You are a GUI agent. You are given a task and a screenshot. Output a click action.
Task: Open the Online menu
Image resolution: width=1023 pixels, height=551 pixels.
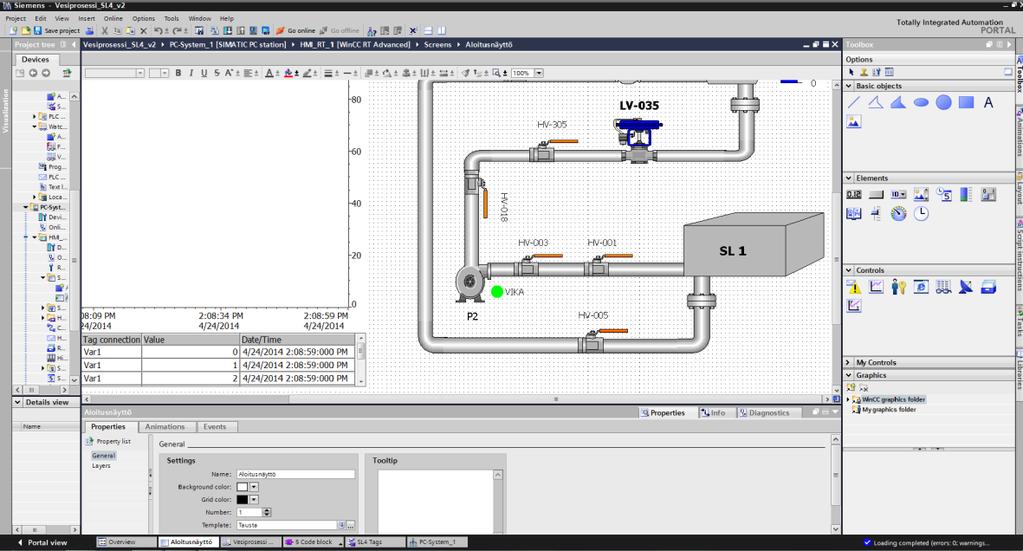click(x=113, y=18)
